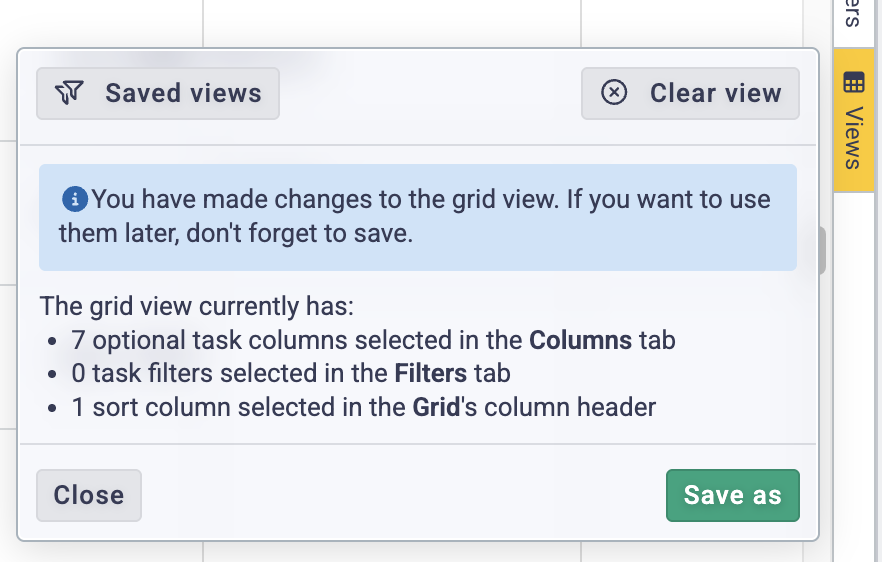Click the empty grid cell above the panel
The width and height of the screenshot is (882, 562).
tap(392, 23)
